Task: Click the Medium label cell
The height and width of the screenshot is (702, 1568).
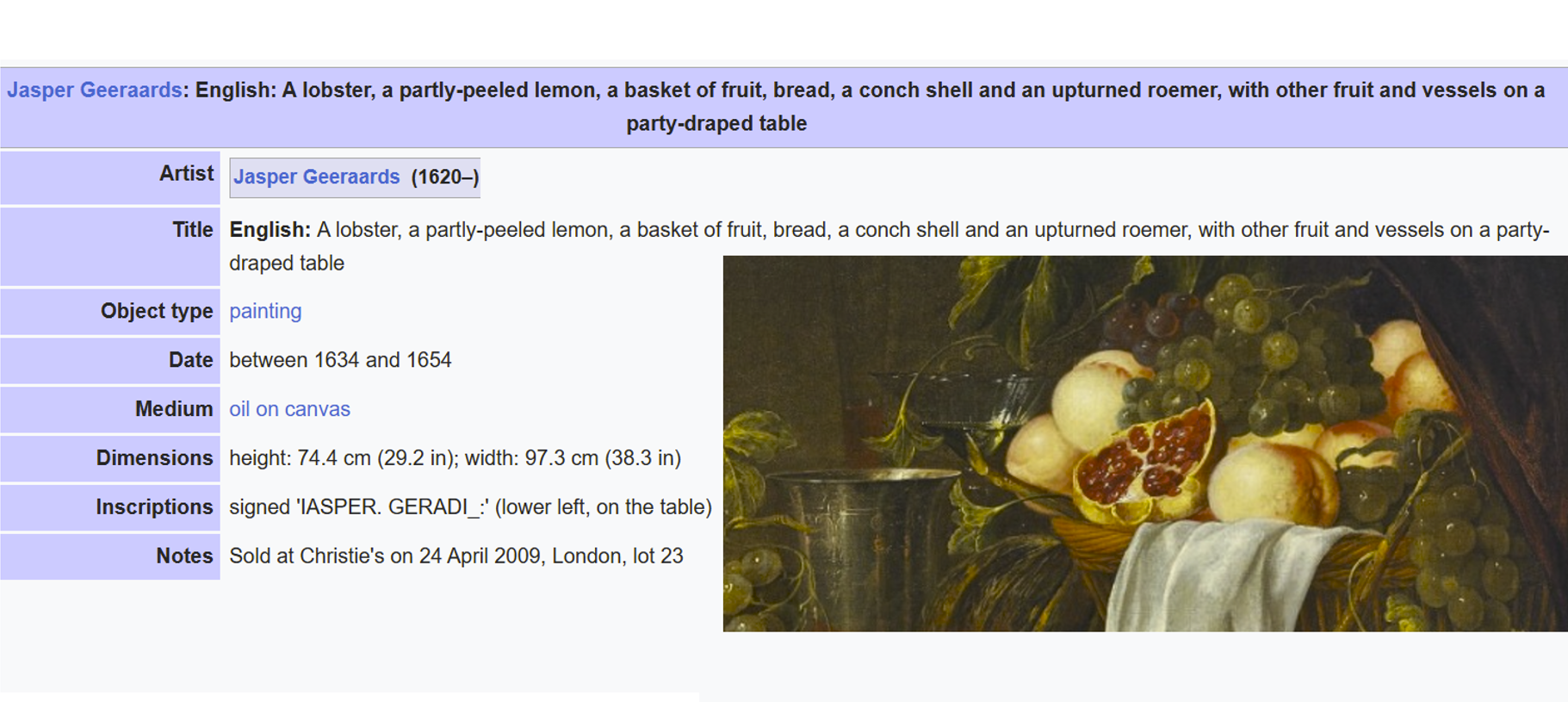Action: coord(110,409)
